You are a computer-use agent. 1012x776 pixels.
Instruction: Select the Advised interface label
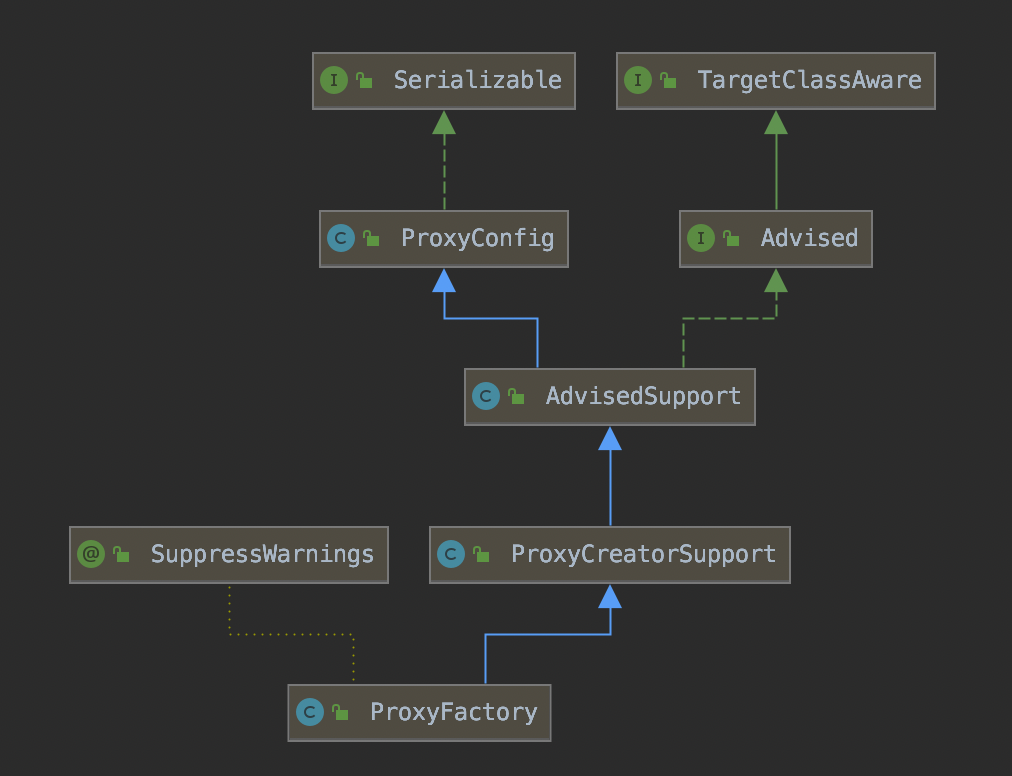809,239
